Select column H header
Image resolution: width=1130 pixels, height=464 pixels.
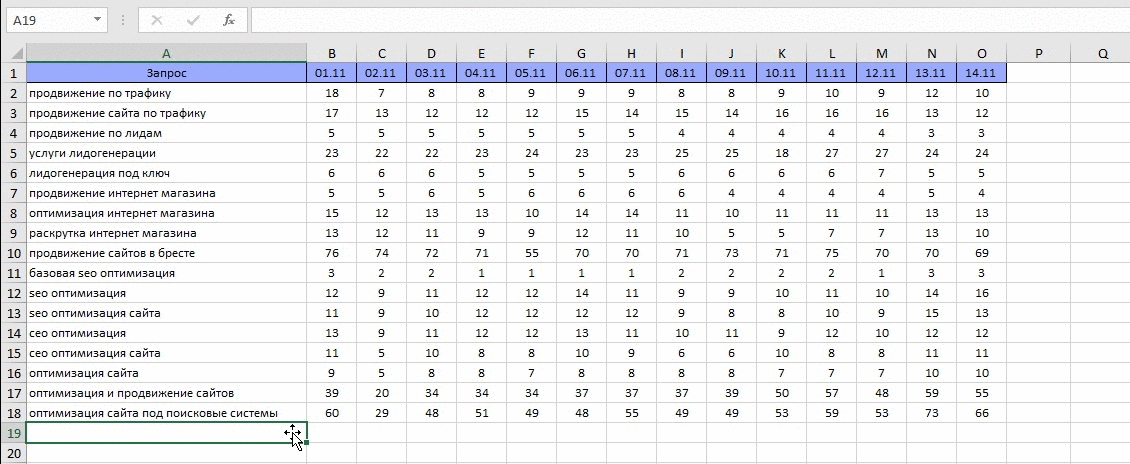(631, 53)
